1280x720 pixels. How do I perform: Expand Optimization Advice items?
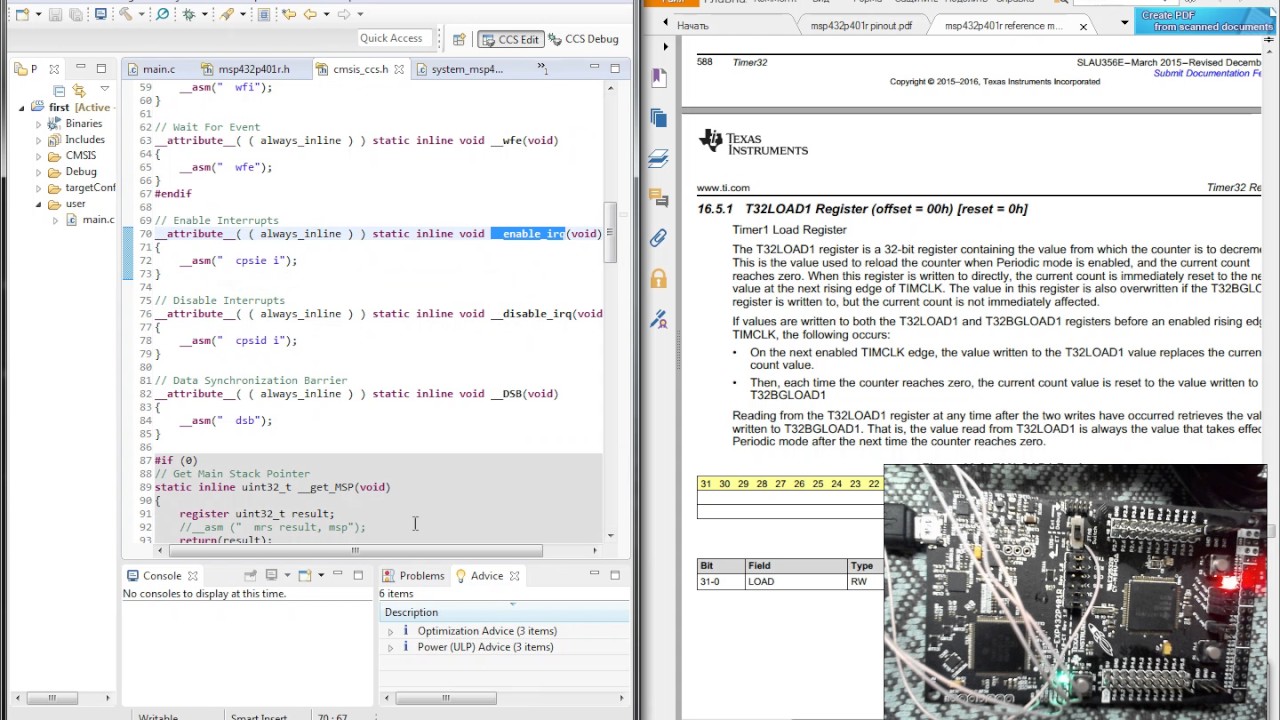390,632
